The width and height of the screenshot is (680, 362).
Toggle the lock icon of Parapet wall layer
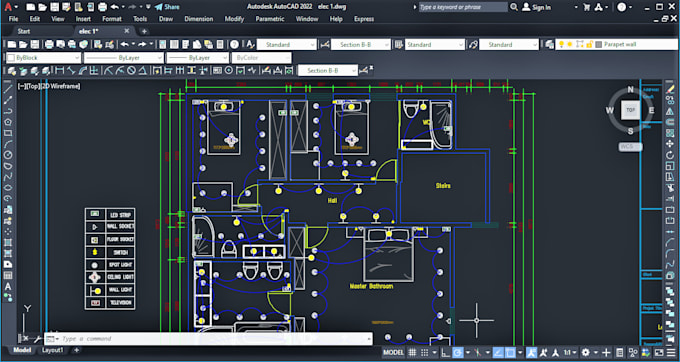589,44
